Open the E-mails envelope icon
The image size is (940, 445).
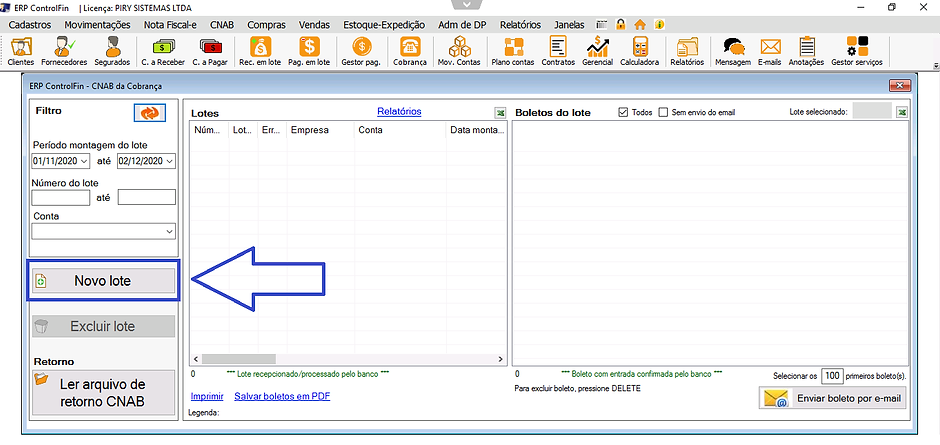770,51
